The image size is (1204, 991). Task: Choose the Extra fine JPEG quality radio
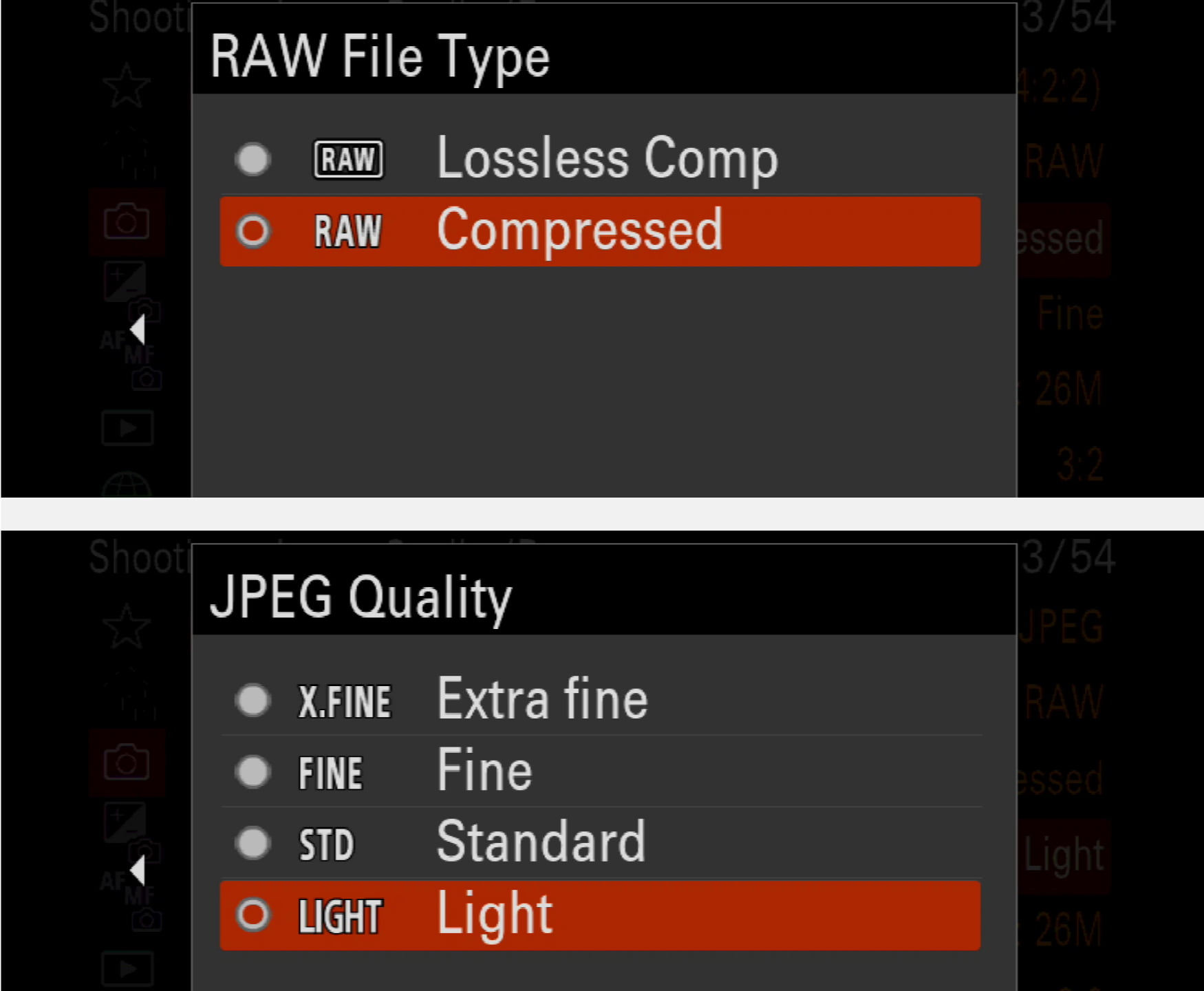[252, 701]
